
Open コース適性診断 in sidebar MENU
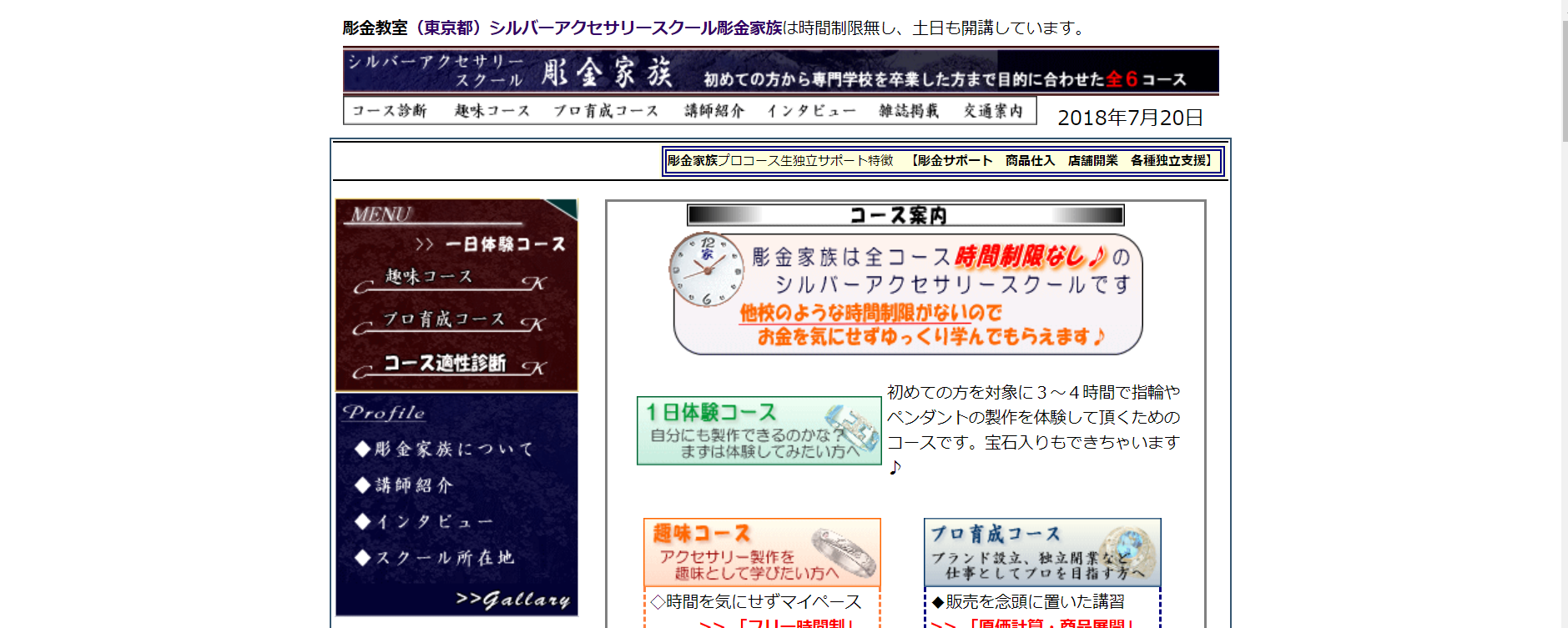pyautogui.click(x=445, y=364)
